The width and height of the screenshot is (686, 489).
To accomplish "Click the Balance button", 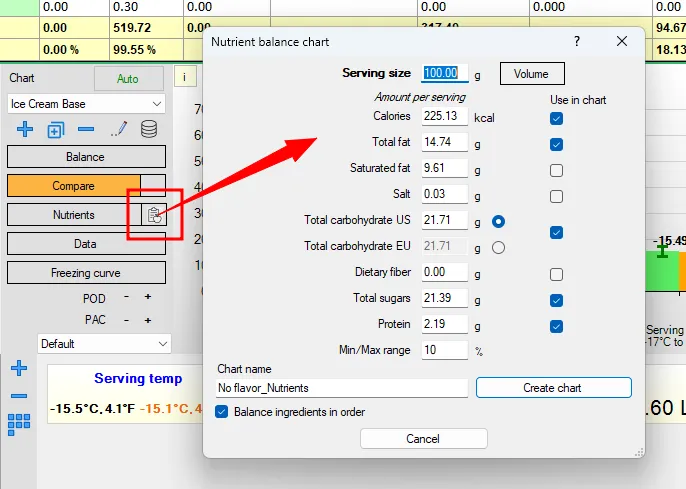I will 86,157.
